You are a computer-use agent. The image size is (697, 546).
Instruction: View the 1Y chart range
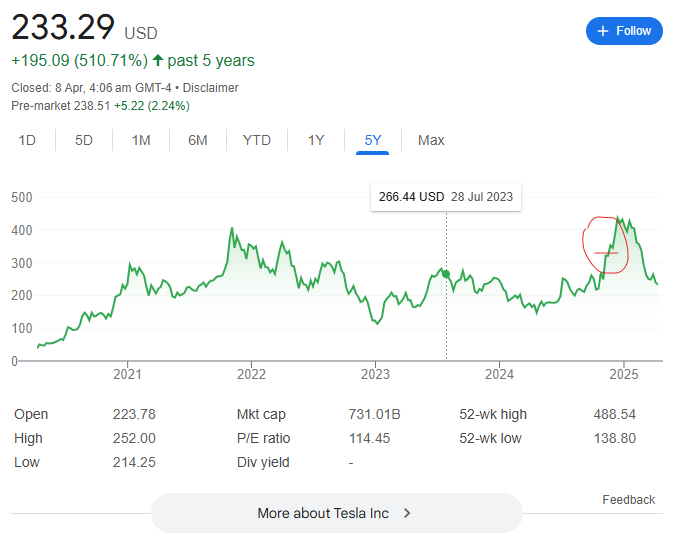(x=316, y=141)
